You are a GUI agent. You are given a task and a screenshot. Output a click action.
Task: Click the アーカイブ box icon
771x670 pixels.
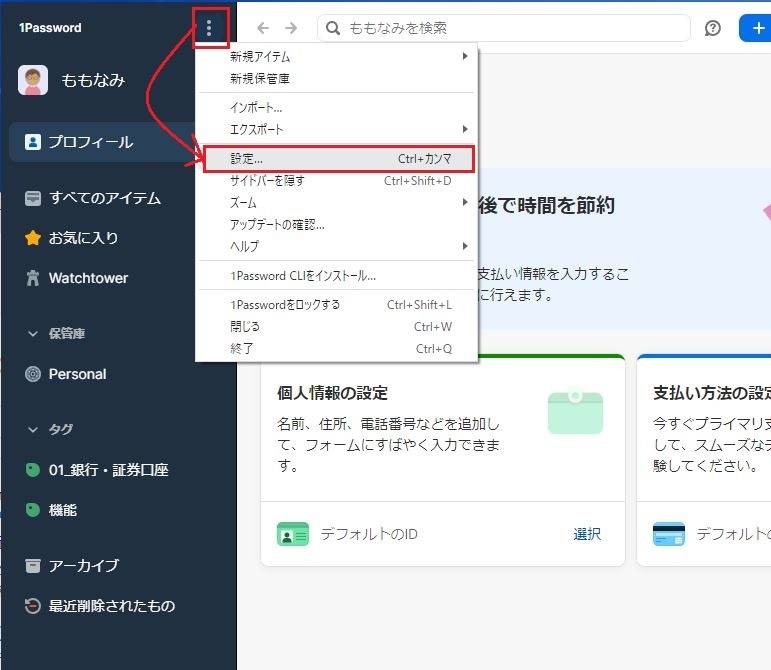(33, 566)
